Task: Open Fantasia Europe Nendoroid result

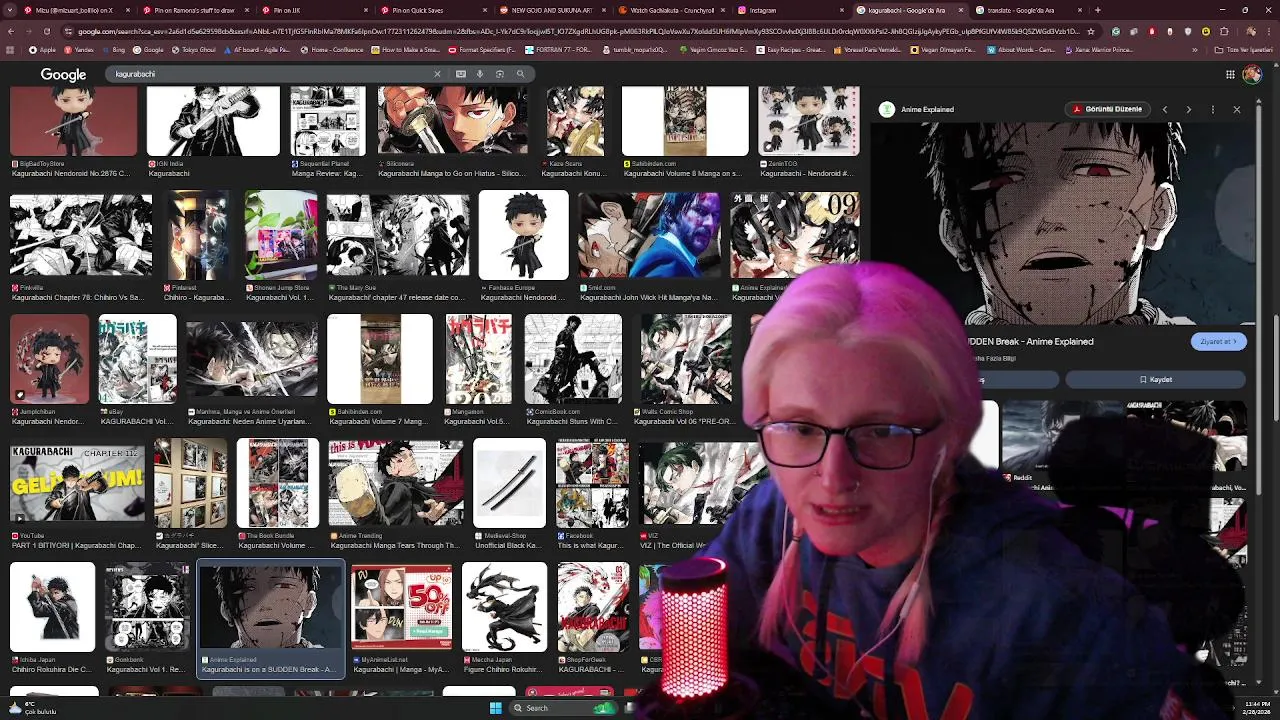Action: (x=523, y=248)
